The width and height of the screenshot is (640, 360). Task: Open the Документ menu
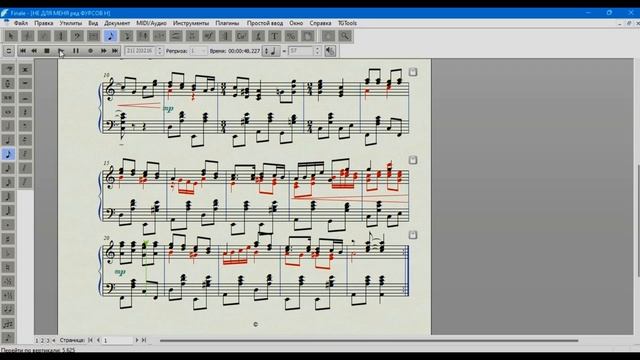[x=117, y=23]
